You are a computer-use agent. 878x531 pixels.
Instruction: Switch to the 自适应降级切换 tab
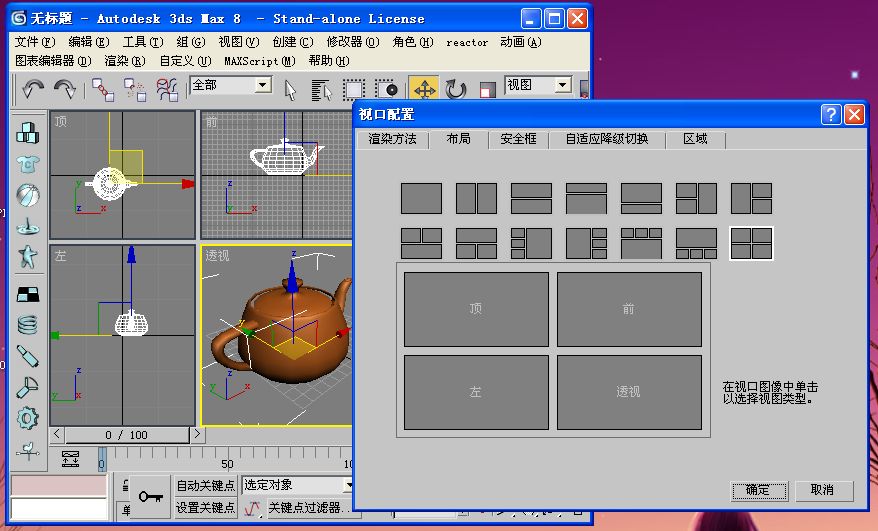pyautogui.click(x=607, y=139)
